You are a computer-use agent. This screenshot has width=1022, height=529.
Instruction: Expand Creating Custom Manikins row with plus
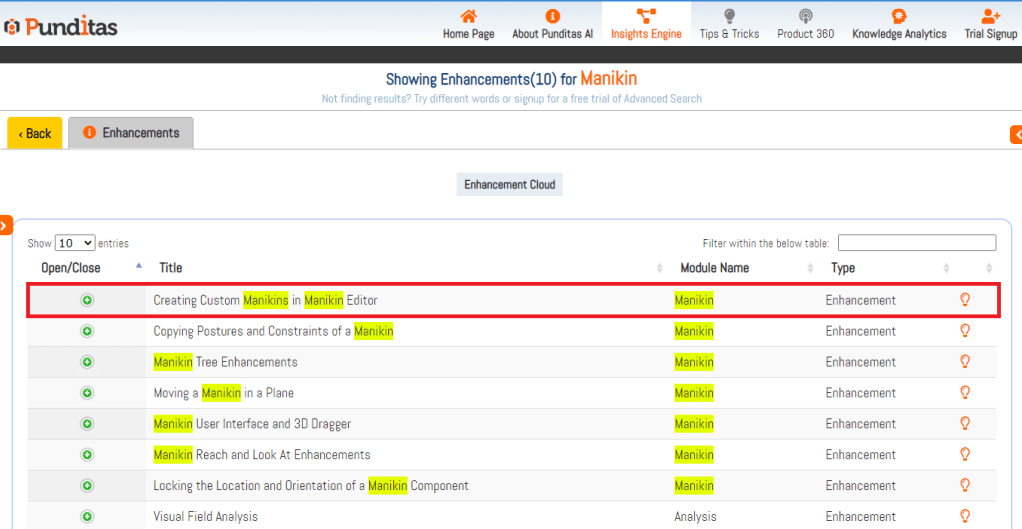click(x=87, y=300)
